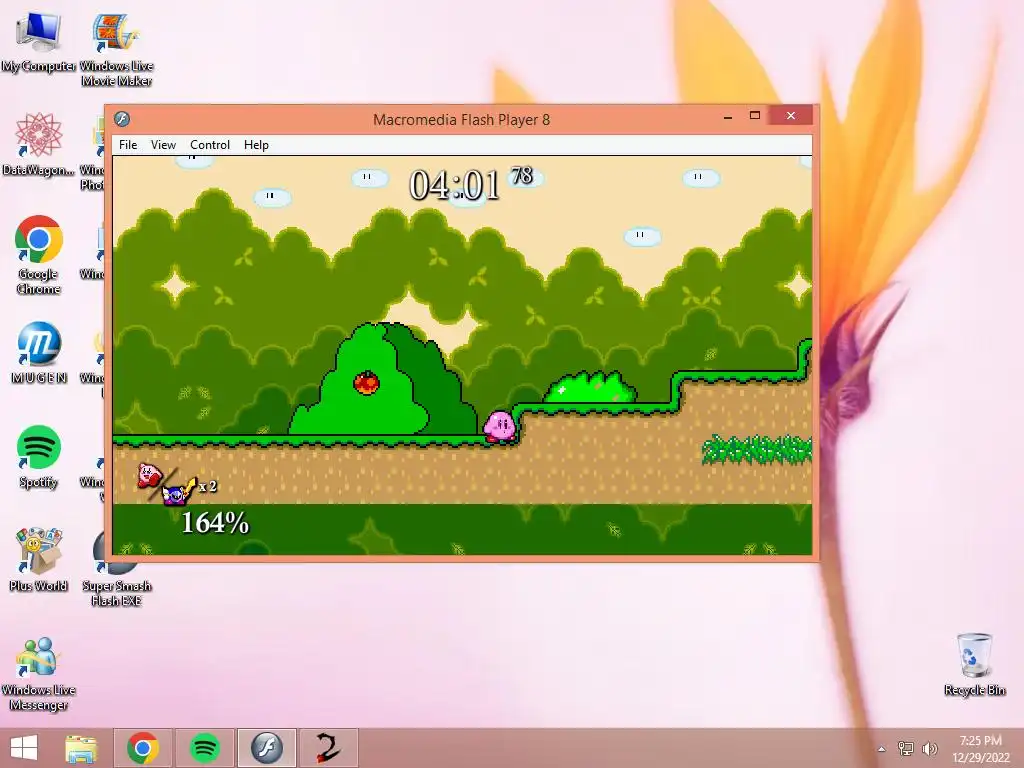The image size is (1024, 768).
Task: Select the Plus World desktop icon
Action: 39,559
